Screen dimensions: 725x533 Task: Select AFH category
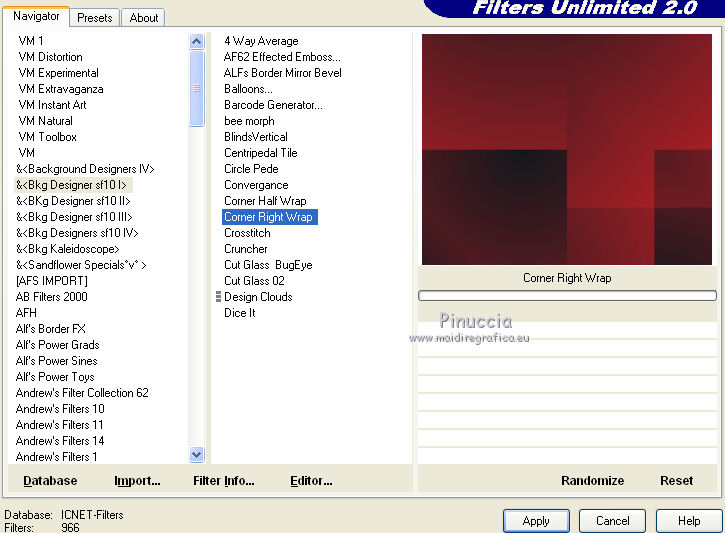pyautogui.click(x=26, y=313)
